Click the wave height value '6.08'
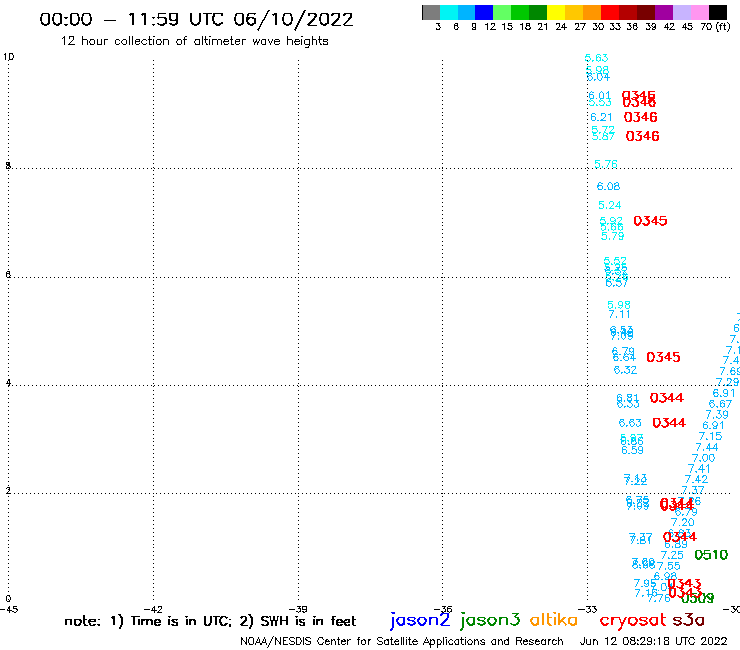The height and width of the screenshot is (650, 740). click(608, 186)
